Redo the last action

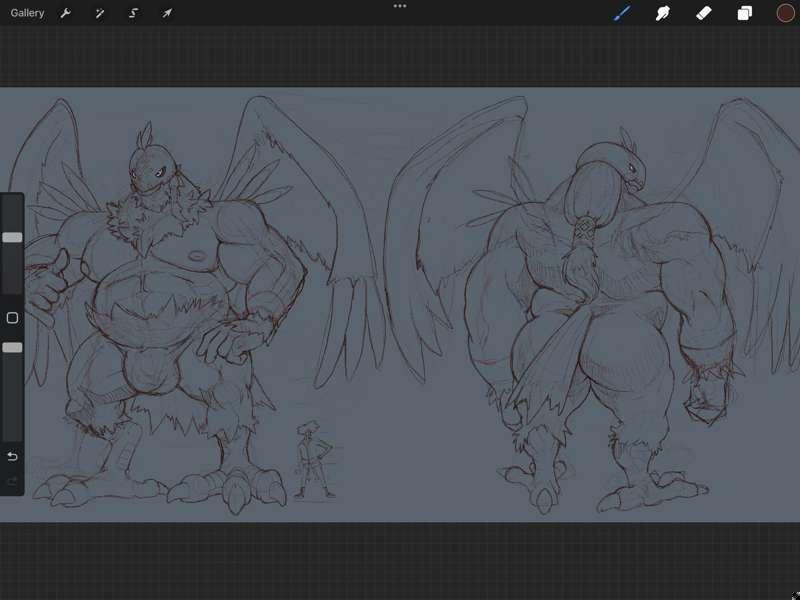point(12,481)
